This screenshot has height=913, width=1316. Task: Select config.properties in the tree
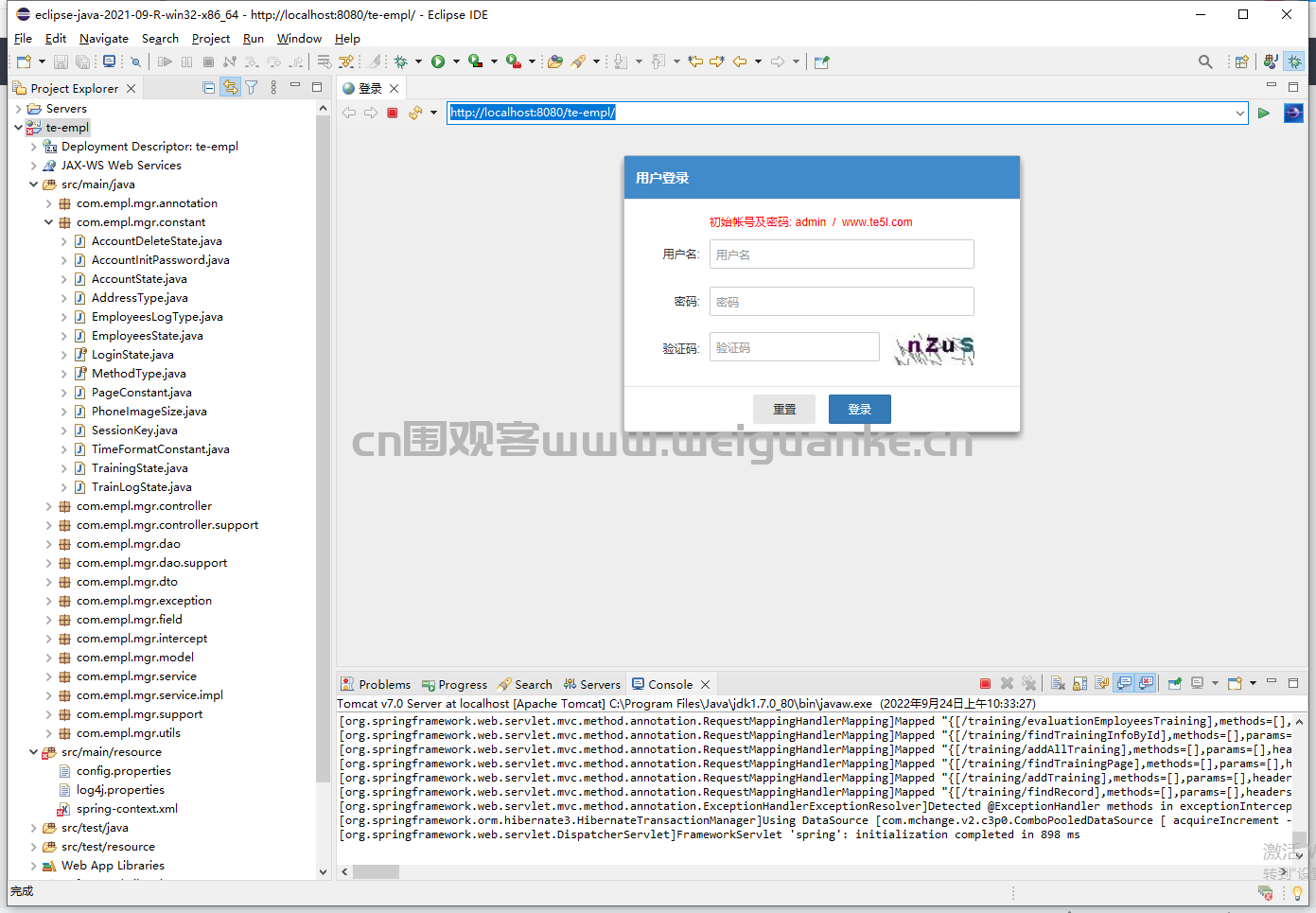(124, 771)
